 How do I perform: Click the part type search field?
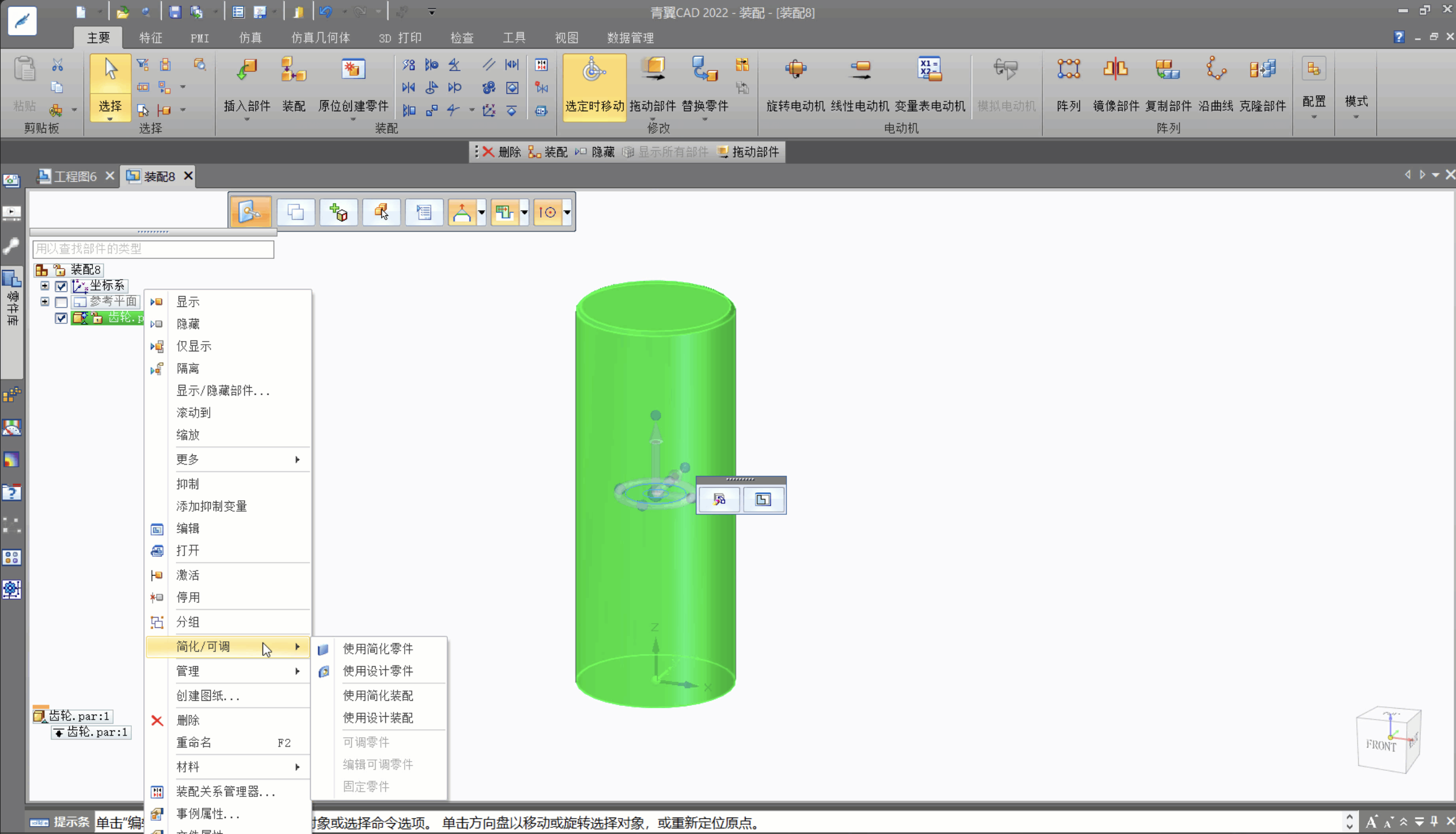(x=153, y=249)
